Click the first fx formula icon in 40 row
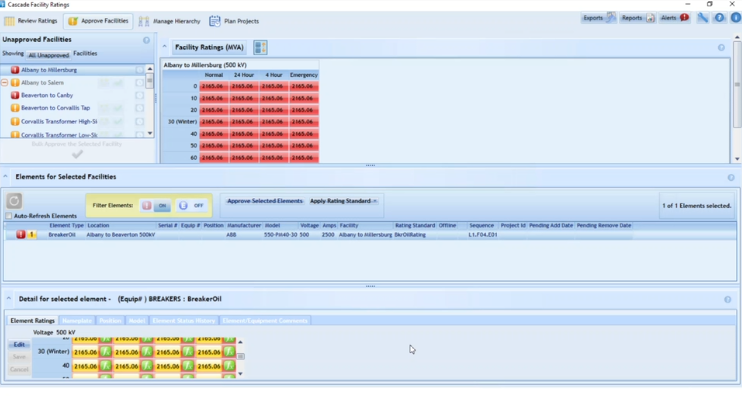This screenshot has width=742, height=396. click(106, 366)
